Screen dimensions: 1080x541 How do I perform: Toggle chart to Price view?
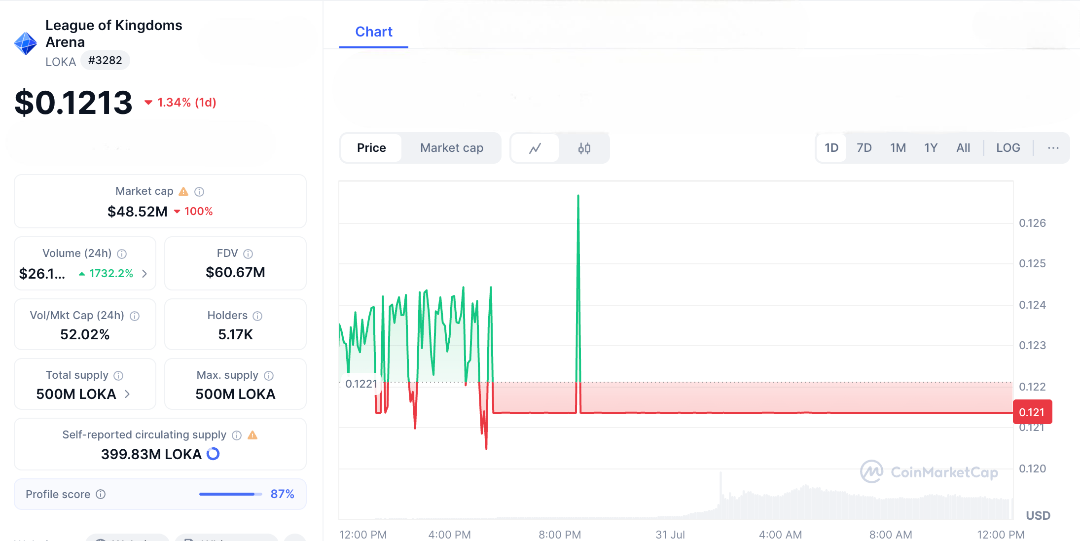pos(371,148)
